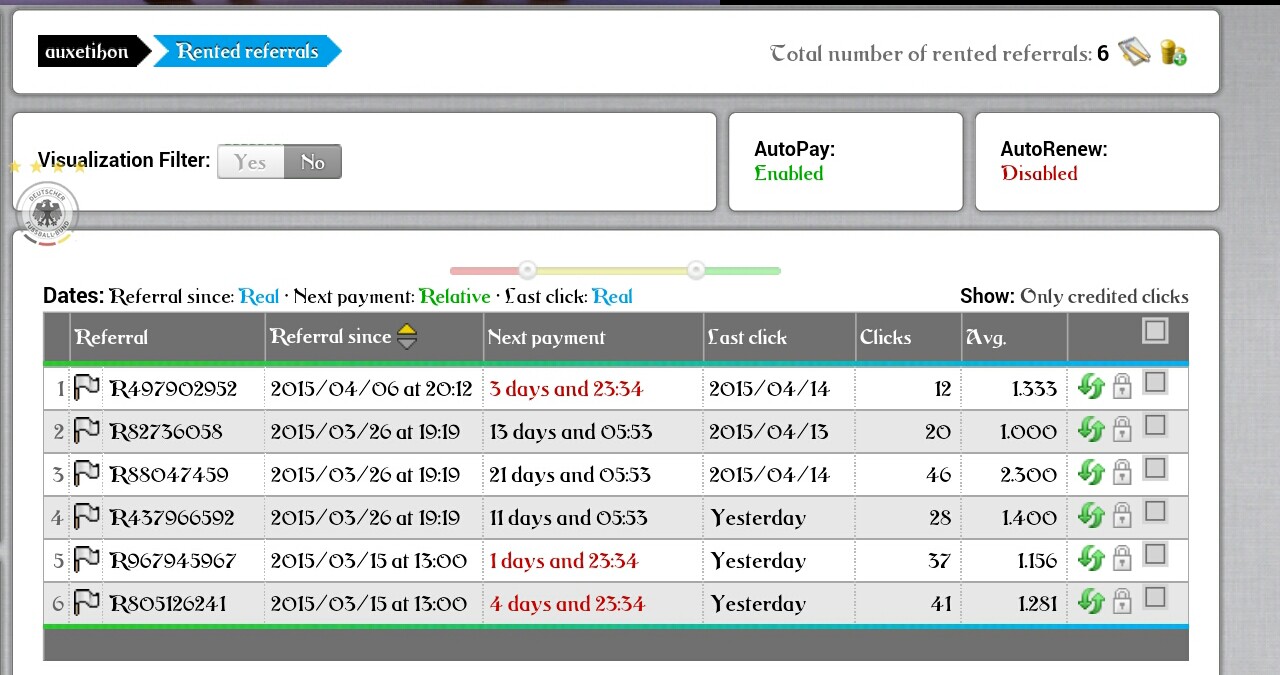Viewport: 1280px width, 675px height.
Task: Click next payment 21 days and 05:53
Action: click(x=570, y=475)
